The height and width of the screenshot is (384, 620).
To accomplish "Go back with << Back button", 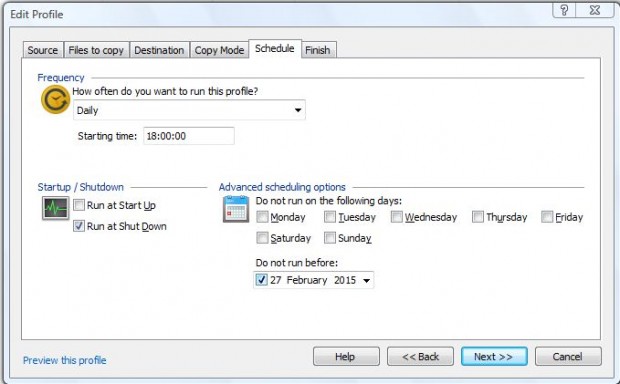I will click(420, 356).
